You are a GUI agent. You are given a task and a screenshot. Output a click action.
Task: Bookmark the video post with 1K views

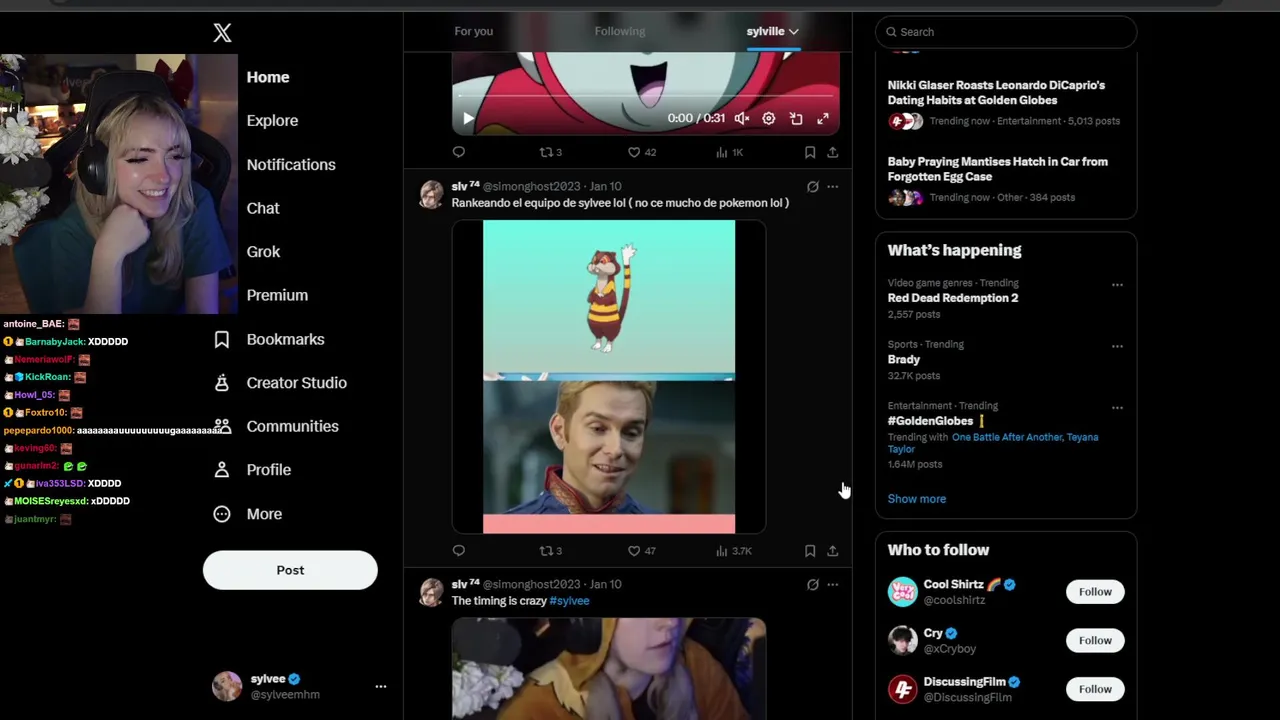[810, 152]
